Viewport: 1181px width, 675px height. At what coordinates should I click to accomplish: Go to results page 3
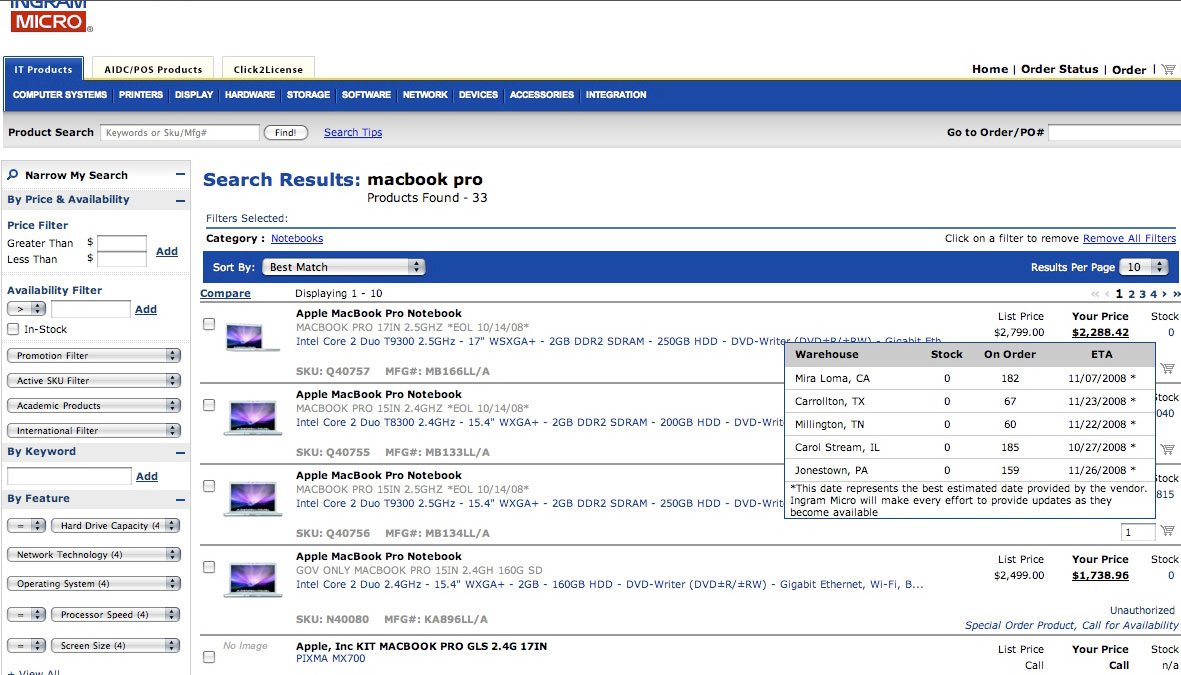pos(1143,294)
